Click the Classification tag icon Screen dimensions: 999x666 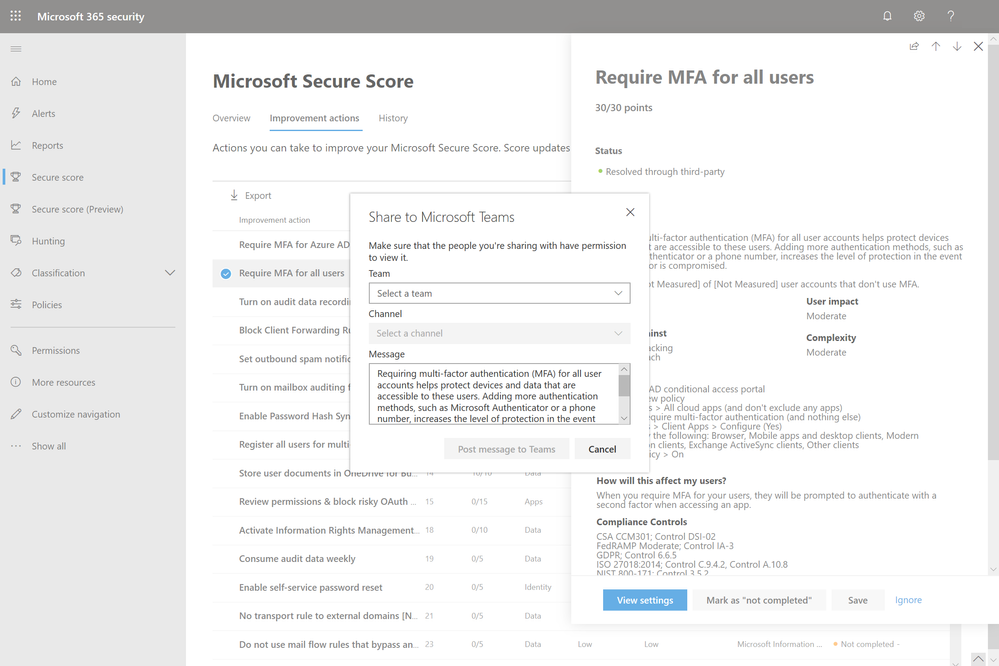point(16,273)
